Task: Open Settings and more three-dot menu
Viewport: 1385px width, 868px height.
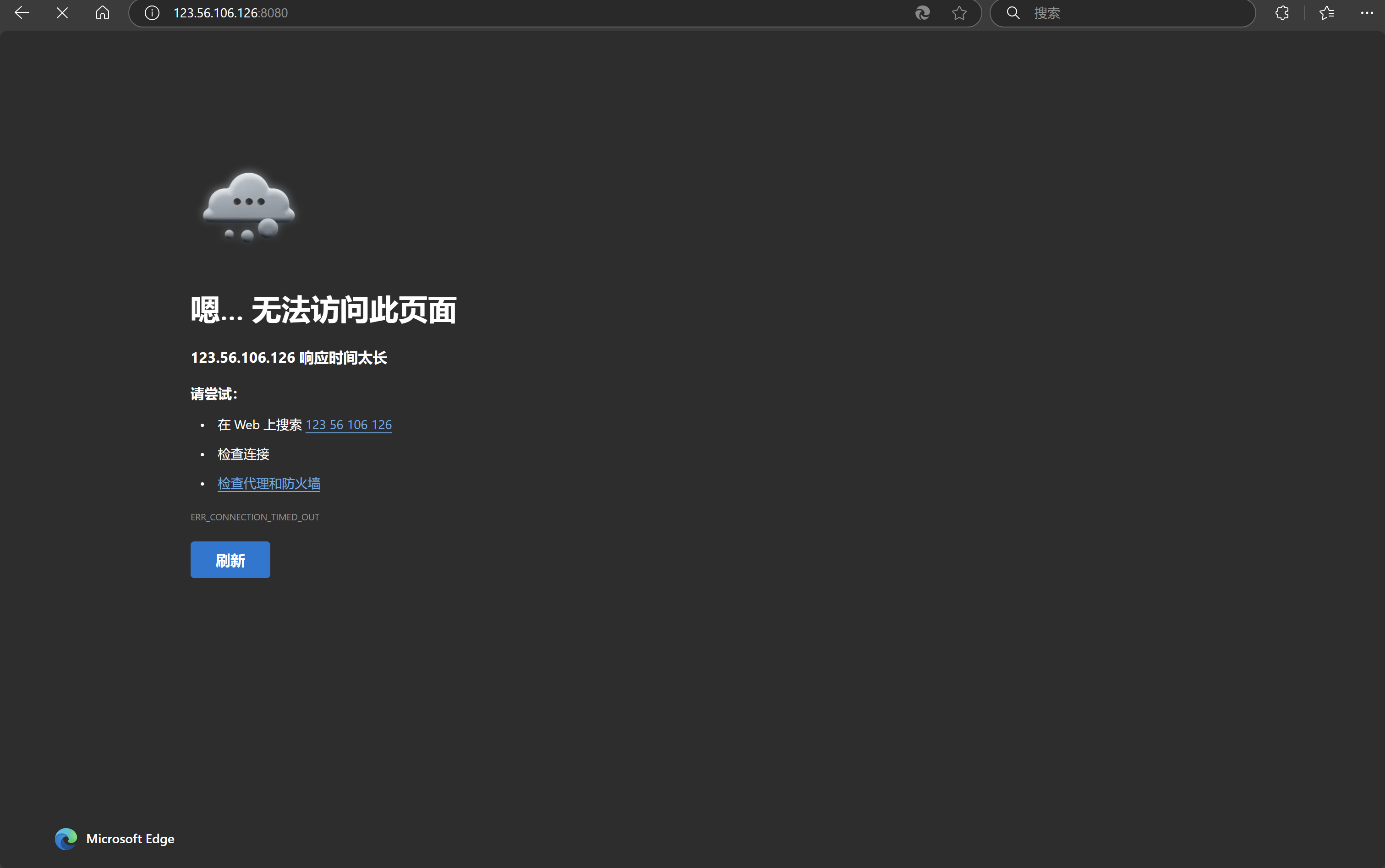Action: pyautogui.click(x=1367, y=13)
